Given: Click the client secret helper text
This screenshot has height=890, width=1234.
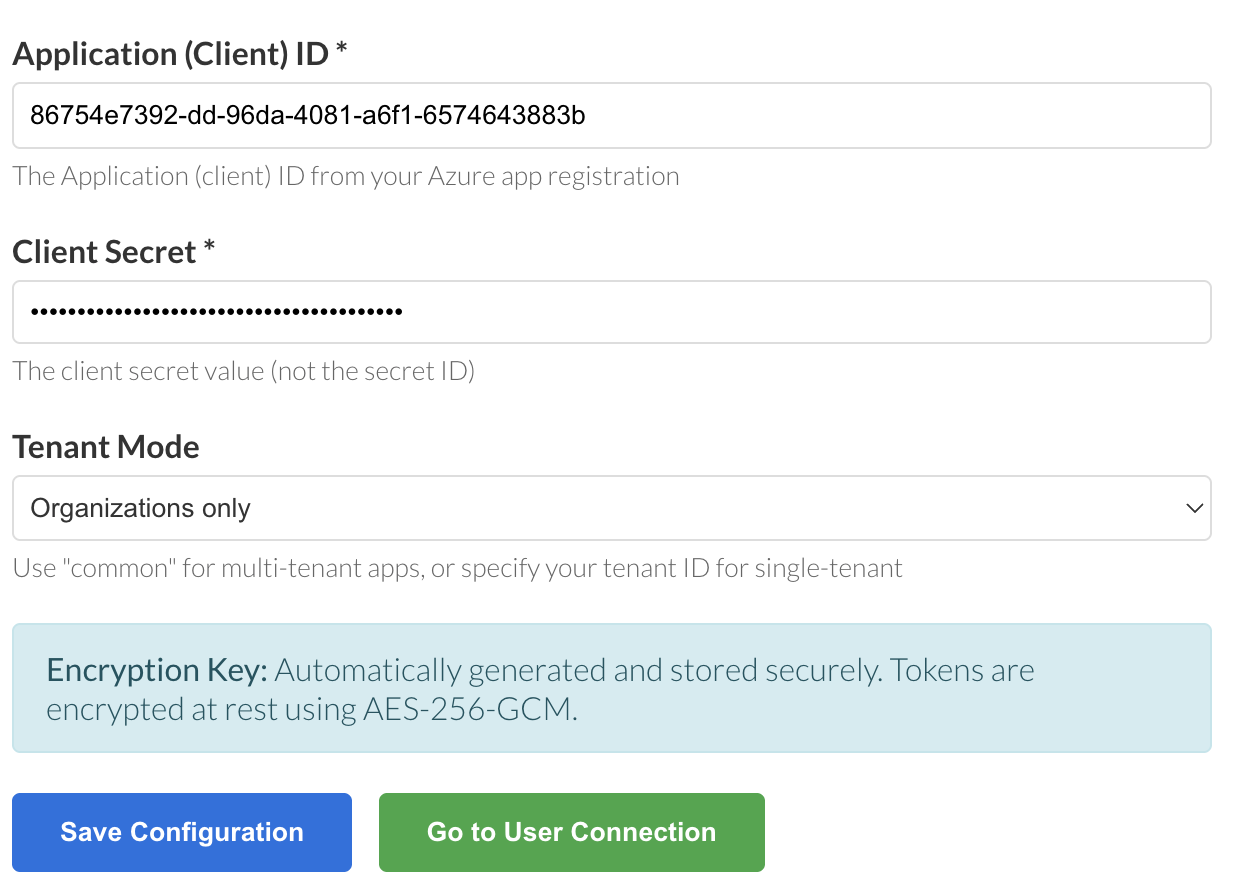Looking at the screenshot, I should click(x=245, y=371).
